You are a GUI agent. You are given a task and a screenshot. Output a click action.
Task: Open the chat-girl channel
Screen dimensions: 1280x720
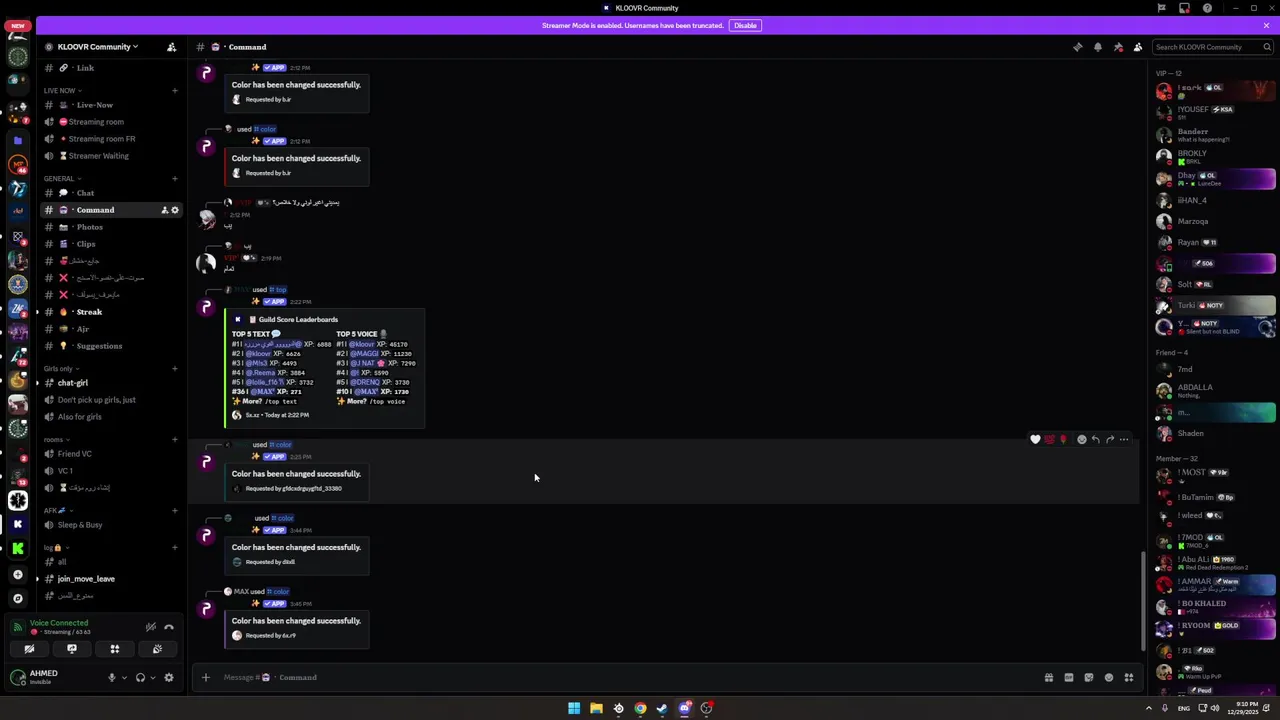pyautogui.click(x=110, y=383)
